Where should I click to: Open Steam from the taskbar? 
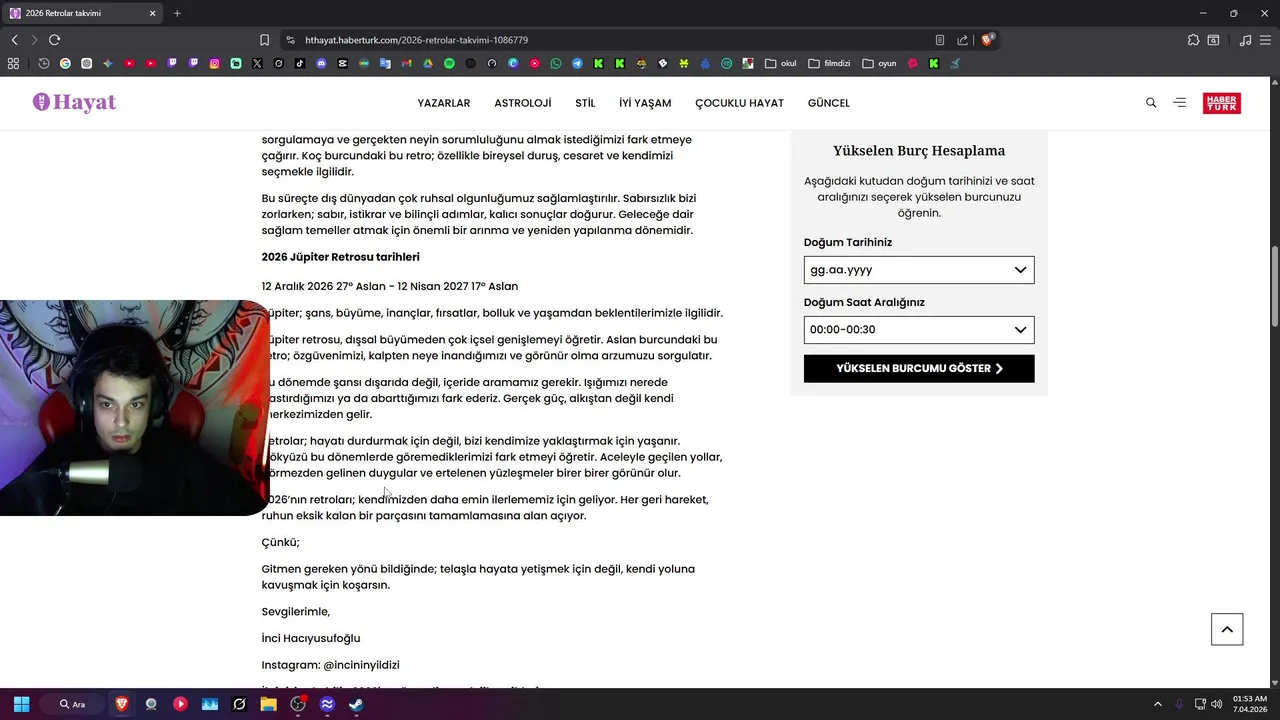[x=356, y=704]
